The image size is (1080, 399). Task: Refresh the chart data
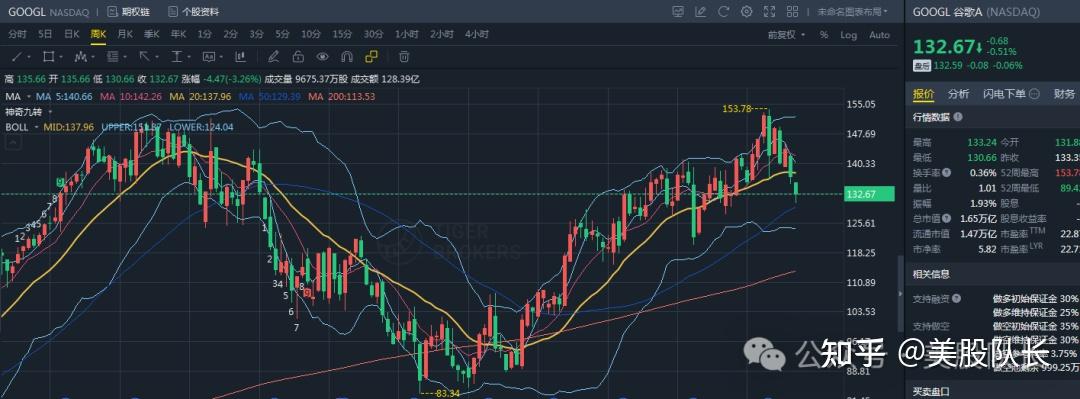point(723,12)
